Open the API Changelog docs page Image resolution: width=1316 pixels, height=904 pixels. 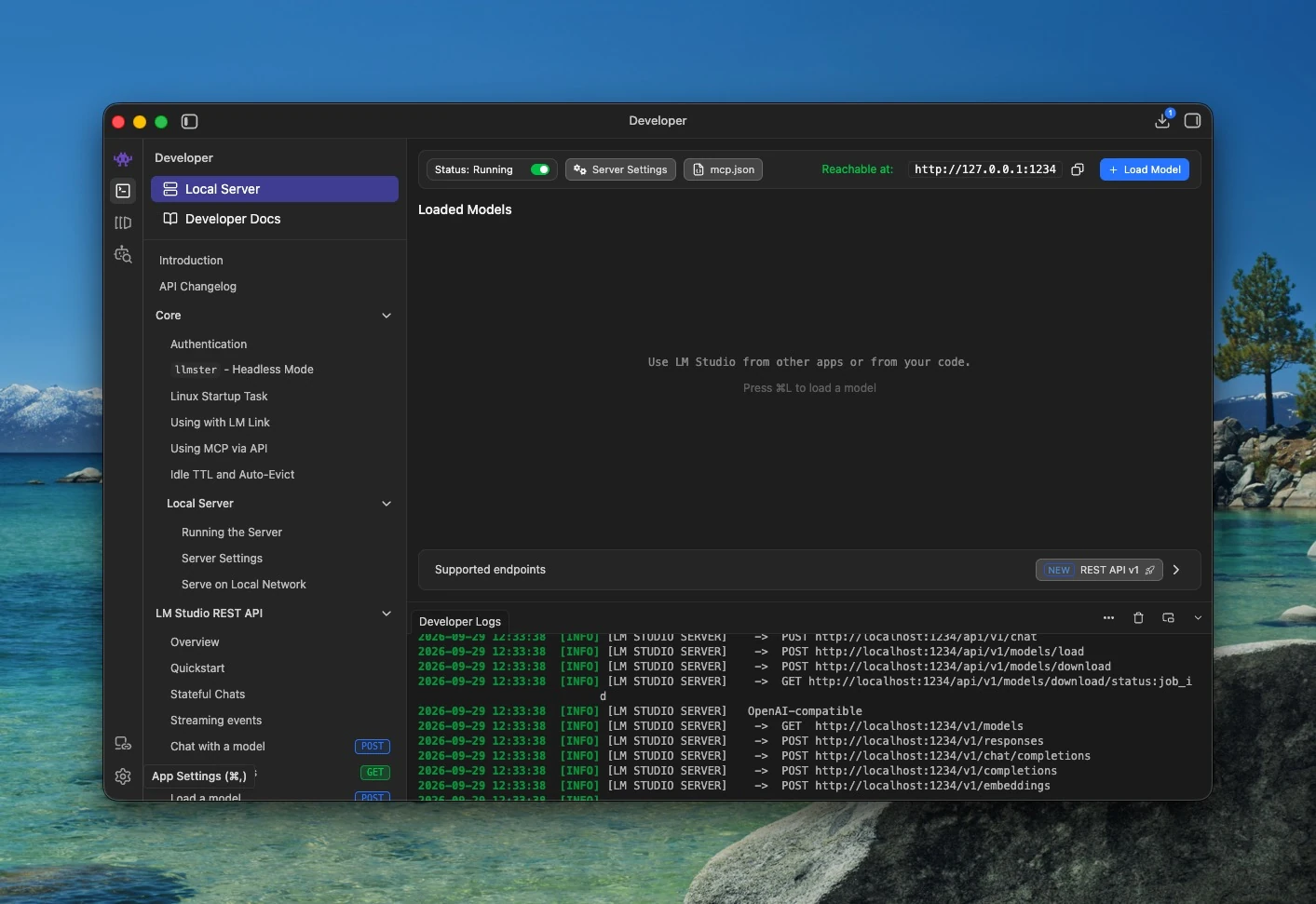point(197,287)
